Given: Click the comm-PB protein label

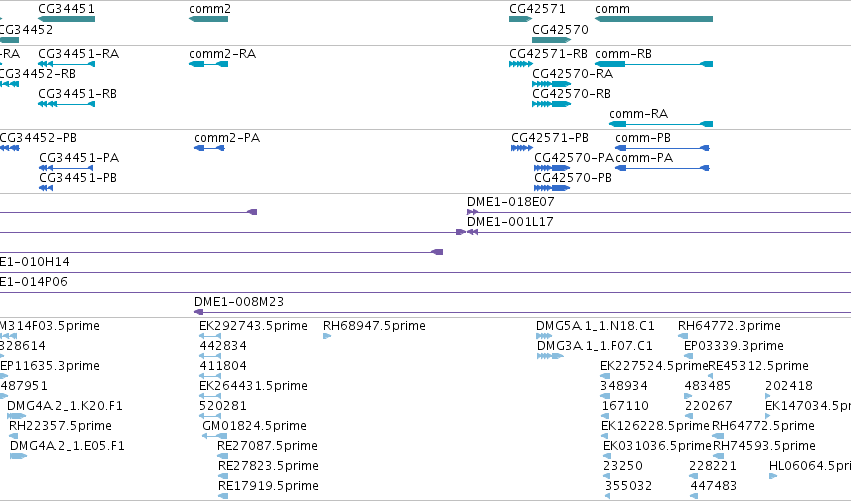Looking at the screenshot, I should click(x=643, y=138).
